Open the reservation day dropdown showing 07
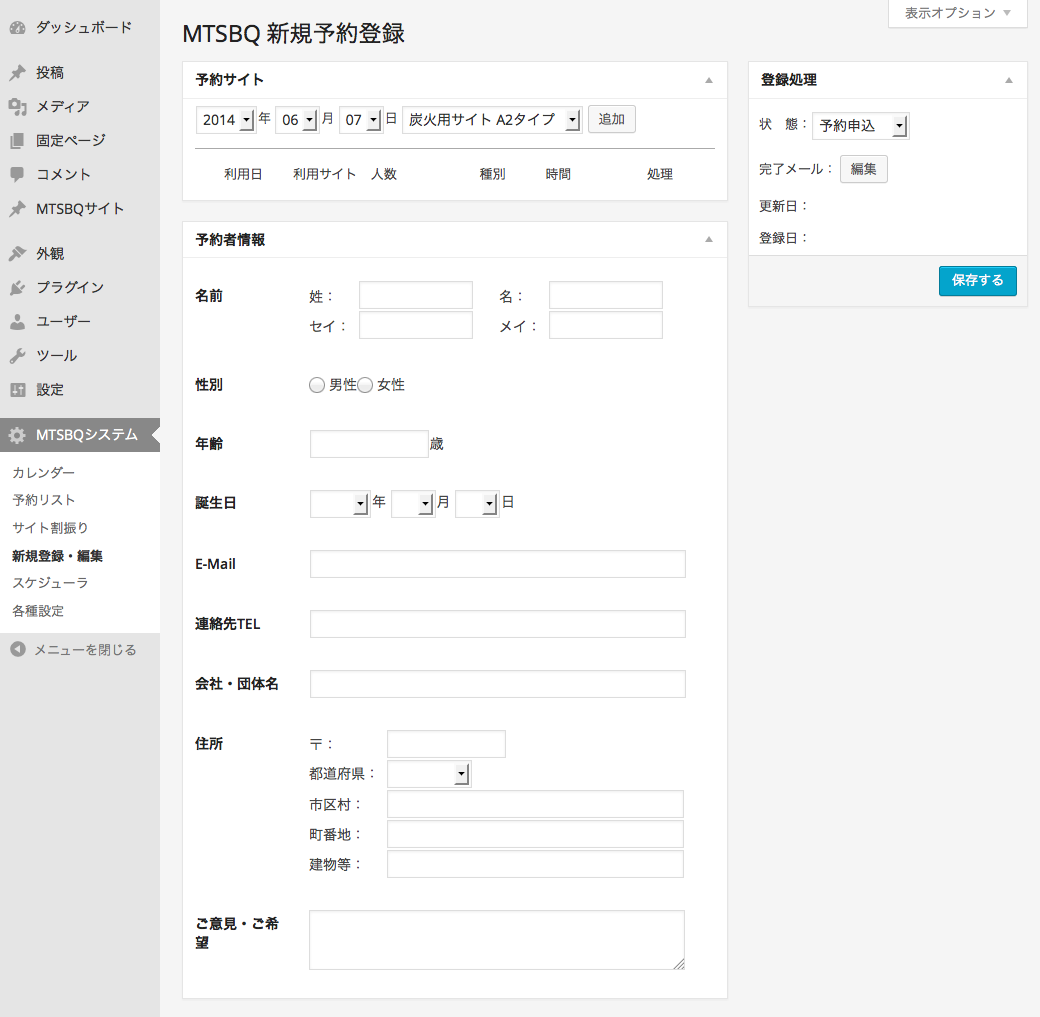The height and width of the screenshot is (1017, 1040). point(361,119)
